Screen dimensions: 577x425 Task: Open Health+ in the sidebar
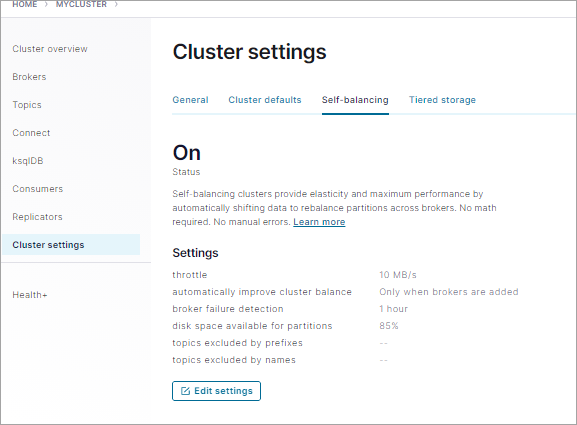click(30, 295)
